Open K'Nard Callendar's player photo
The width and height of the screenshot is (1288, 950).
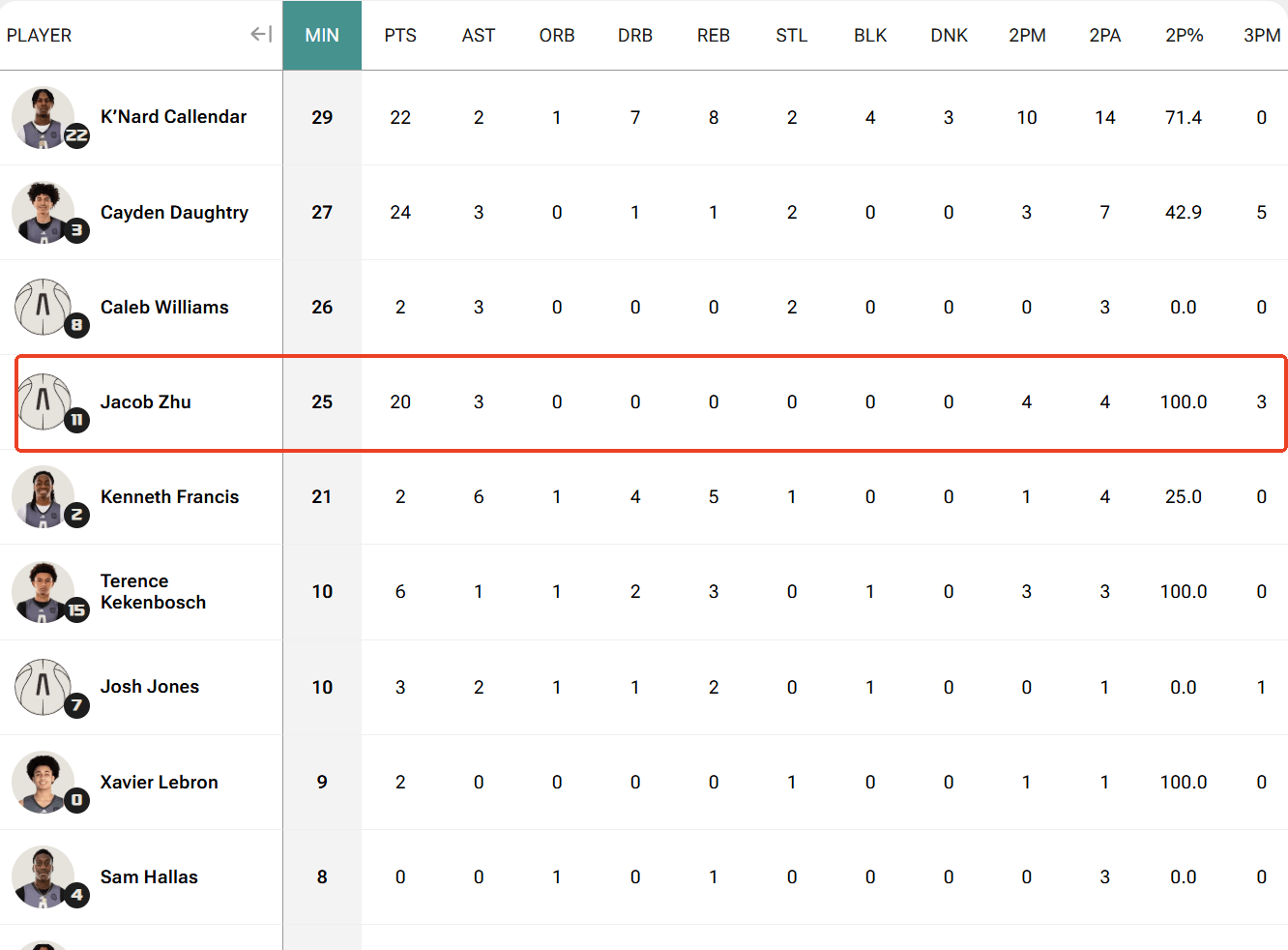pyautogui.click(x=43, y=117)
